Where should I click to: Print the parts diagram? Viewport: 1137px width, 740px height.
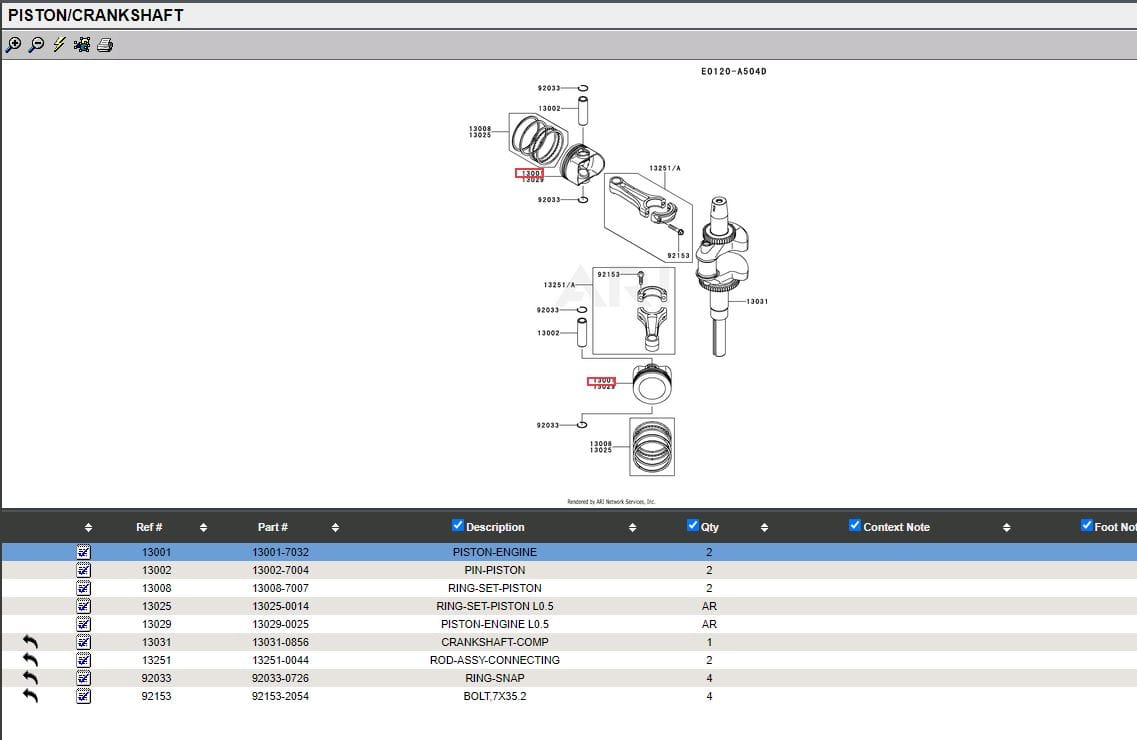coord(105,45)
